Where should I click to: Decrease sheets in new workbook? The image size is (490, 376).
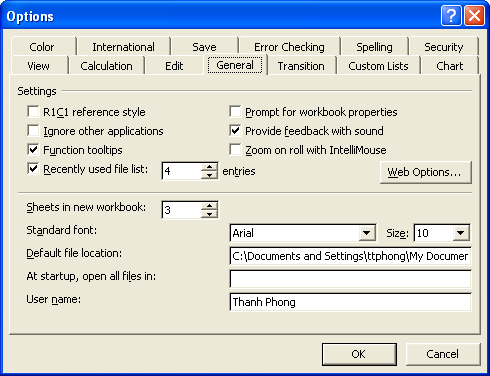pyautogui.click(x=209, y=214)
